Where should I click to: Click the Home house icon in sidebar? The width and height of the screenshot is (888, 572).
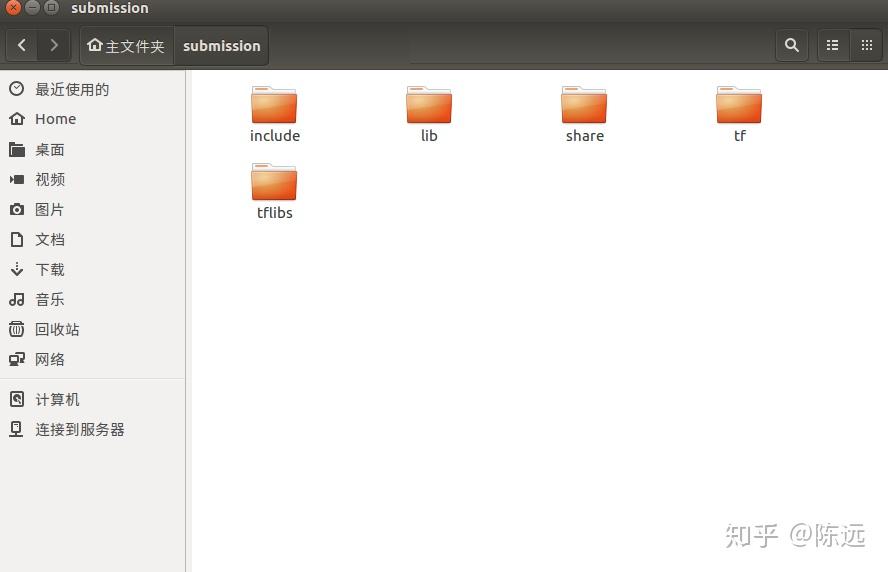click(17, 119)
